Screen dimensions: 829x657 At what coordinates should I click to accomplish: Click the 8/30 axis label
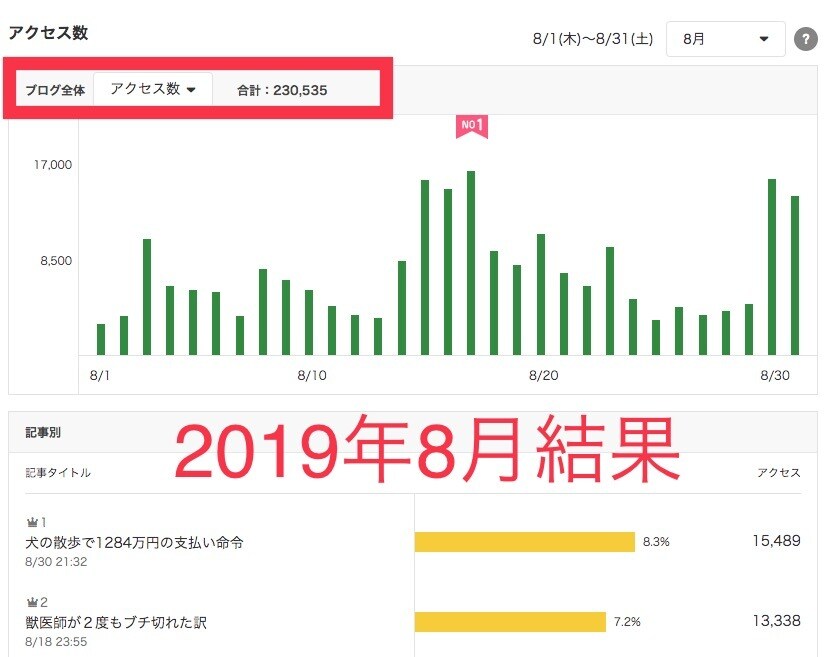(775, 376)
